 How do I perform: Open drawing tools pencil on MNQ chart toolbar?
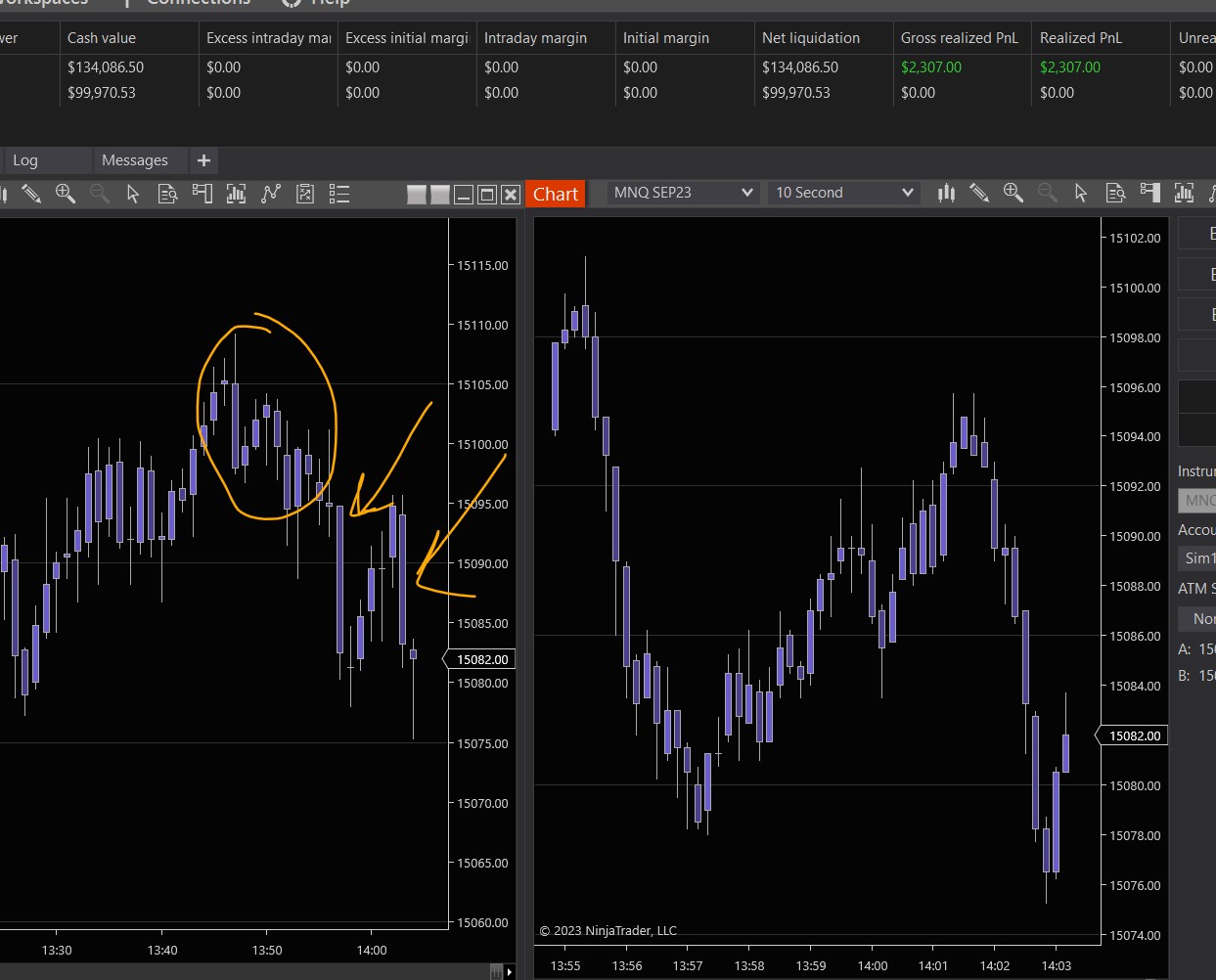979,193
